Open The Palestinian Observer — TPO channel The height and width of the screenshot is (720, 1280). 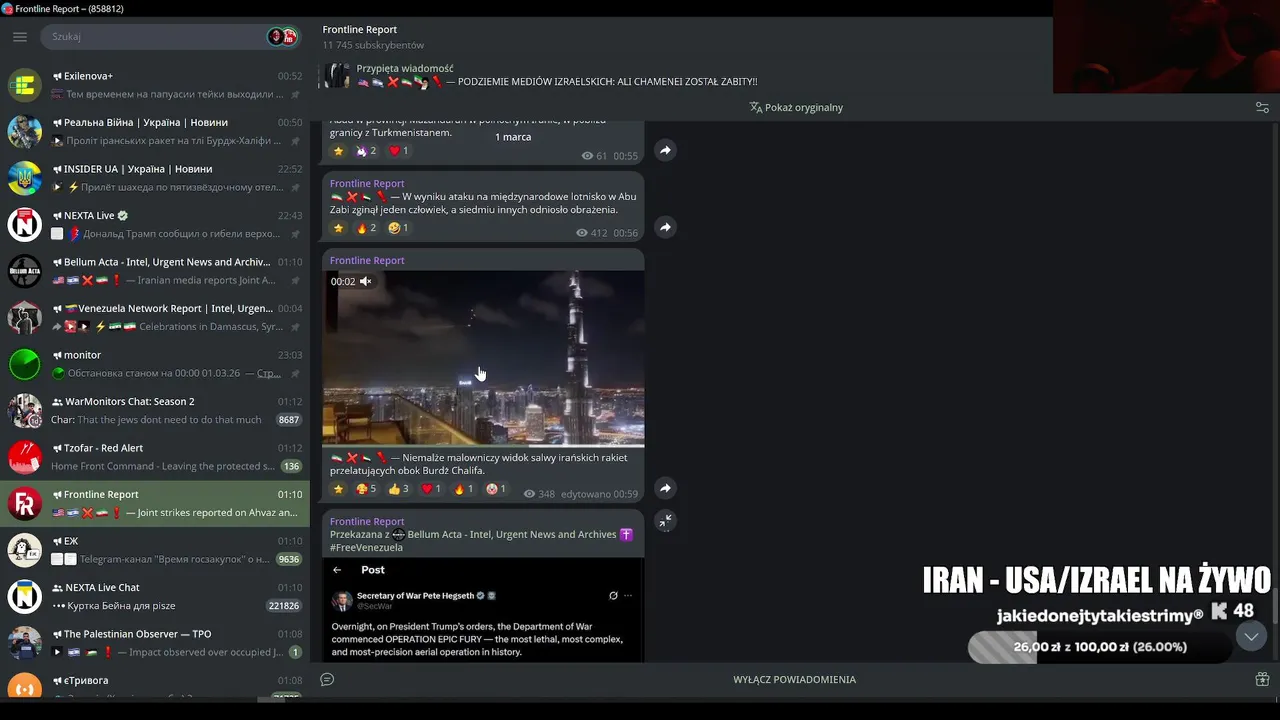[x=155, y=643]
